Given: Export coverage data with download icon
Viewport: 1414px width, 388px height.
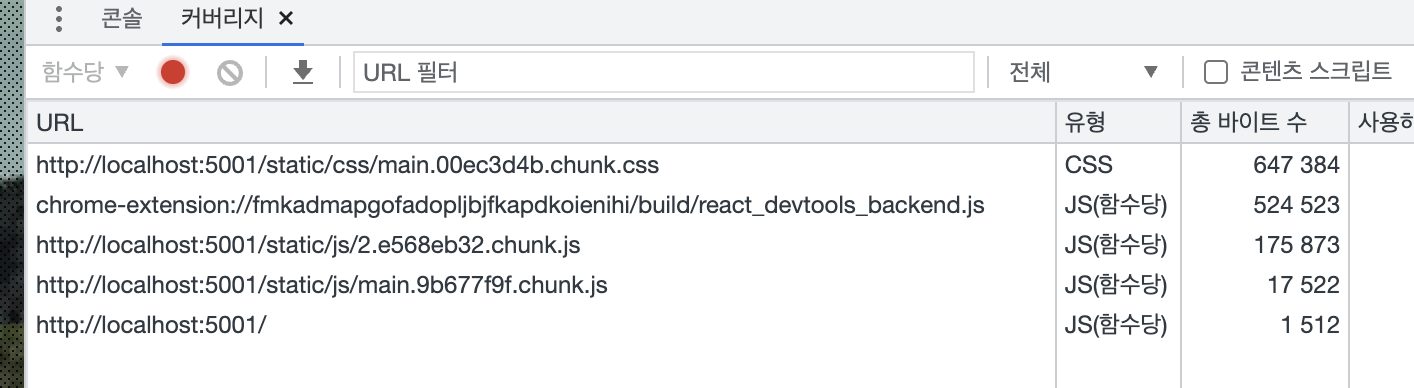Looking at the screenshot, I should click(x=303, y=72).
